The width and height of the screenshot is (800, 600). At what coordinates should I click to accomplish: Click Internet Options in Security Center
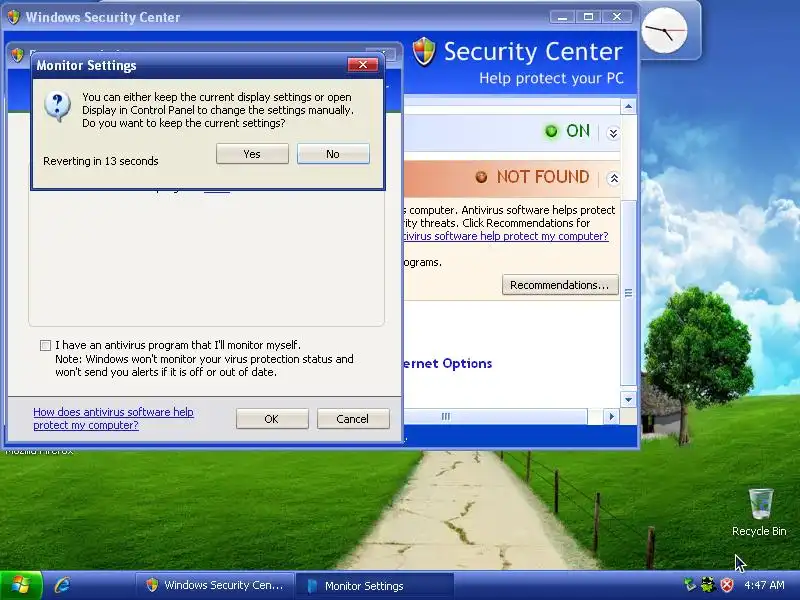[447, 363]
